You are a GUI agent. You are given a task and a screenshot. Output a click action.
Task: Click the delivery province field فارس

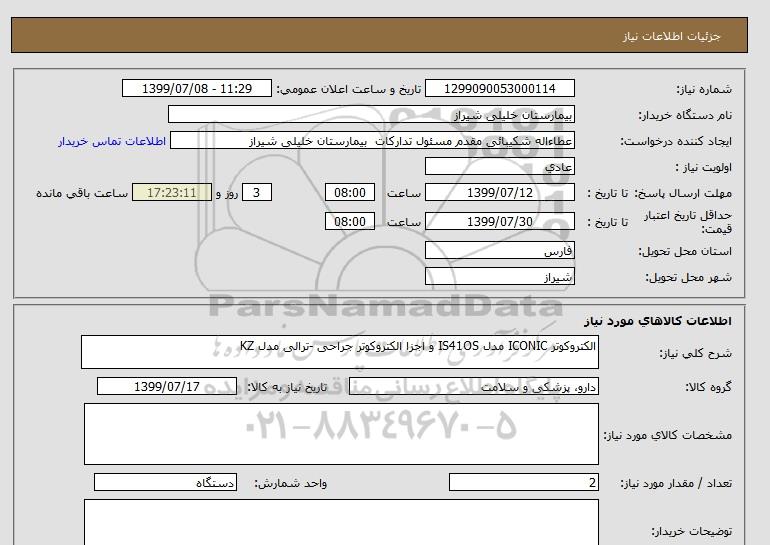coord(499,250)
